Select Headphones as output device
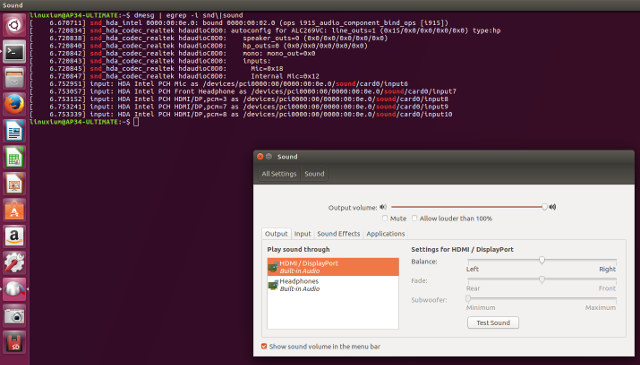 pyautogui.click(x=333, y=285)
